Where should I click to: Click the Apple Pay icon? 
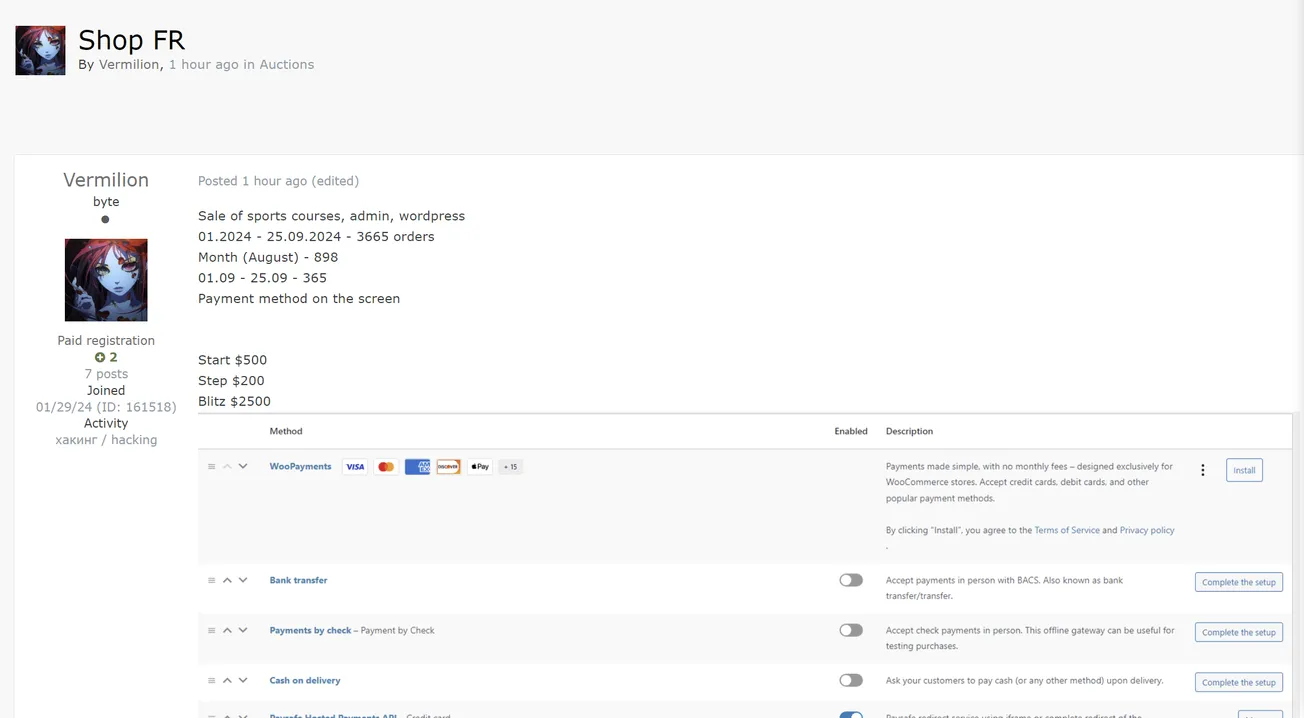click(480, 467)
